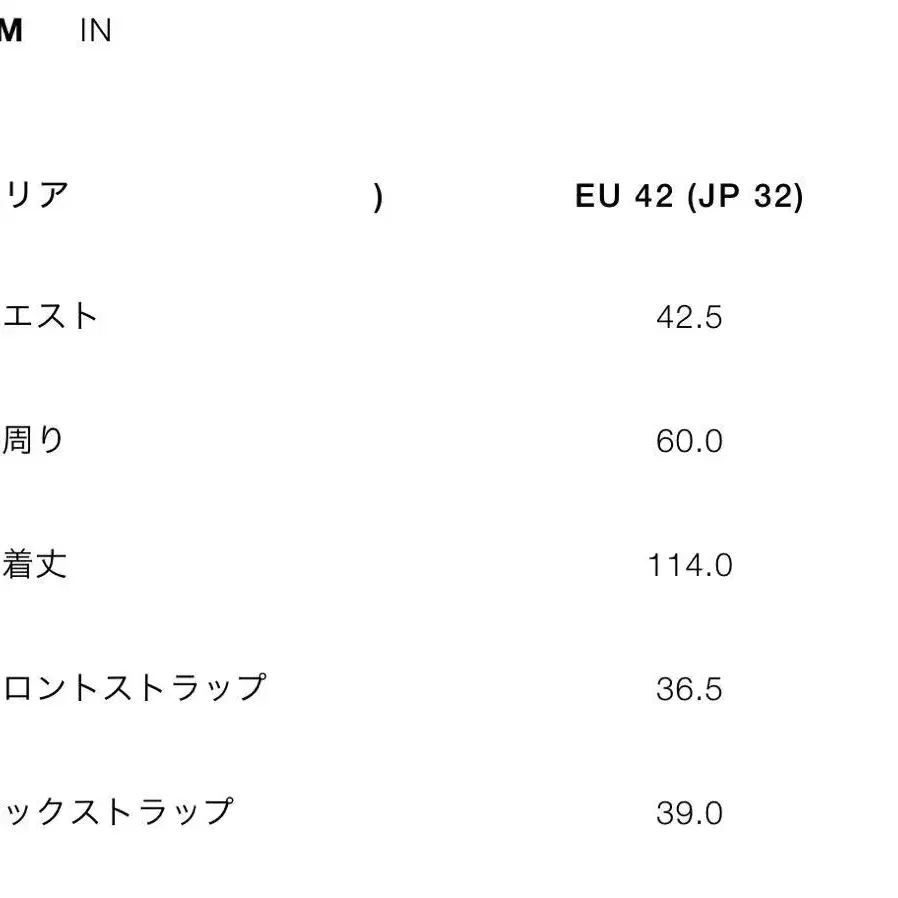The width and height of the screenshot is (898, 898).
Task: Click the (JP 32) size text
Action: pos(745,197)
